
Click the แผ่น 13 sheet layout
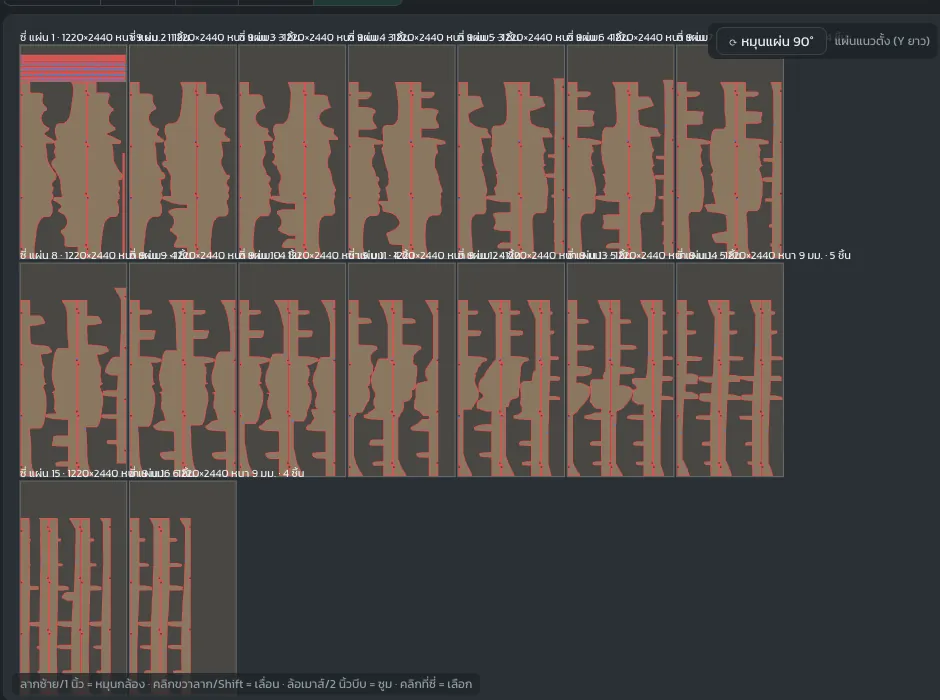620,370
